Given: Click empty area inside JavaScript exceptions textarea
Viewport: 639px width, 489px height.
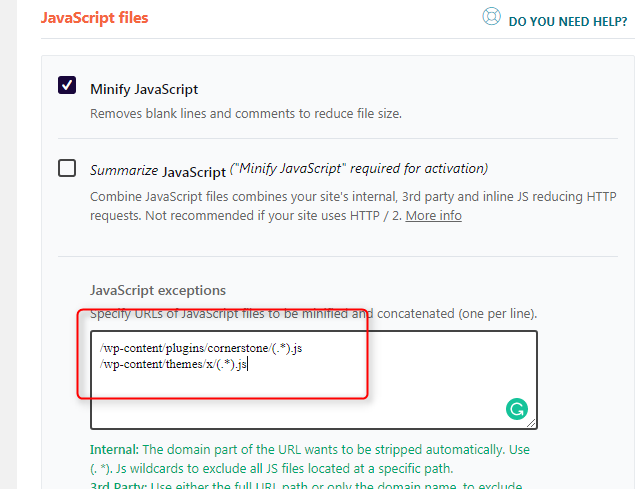Looking at the screenshot, I should point(300,400).
